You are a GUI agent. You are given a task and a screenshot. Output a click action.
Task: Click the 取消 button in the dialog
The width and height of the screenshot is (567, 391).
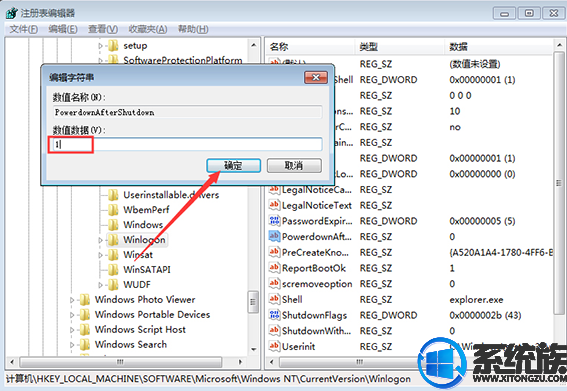(294, 166)
